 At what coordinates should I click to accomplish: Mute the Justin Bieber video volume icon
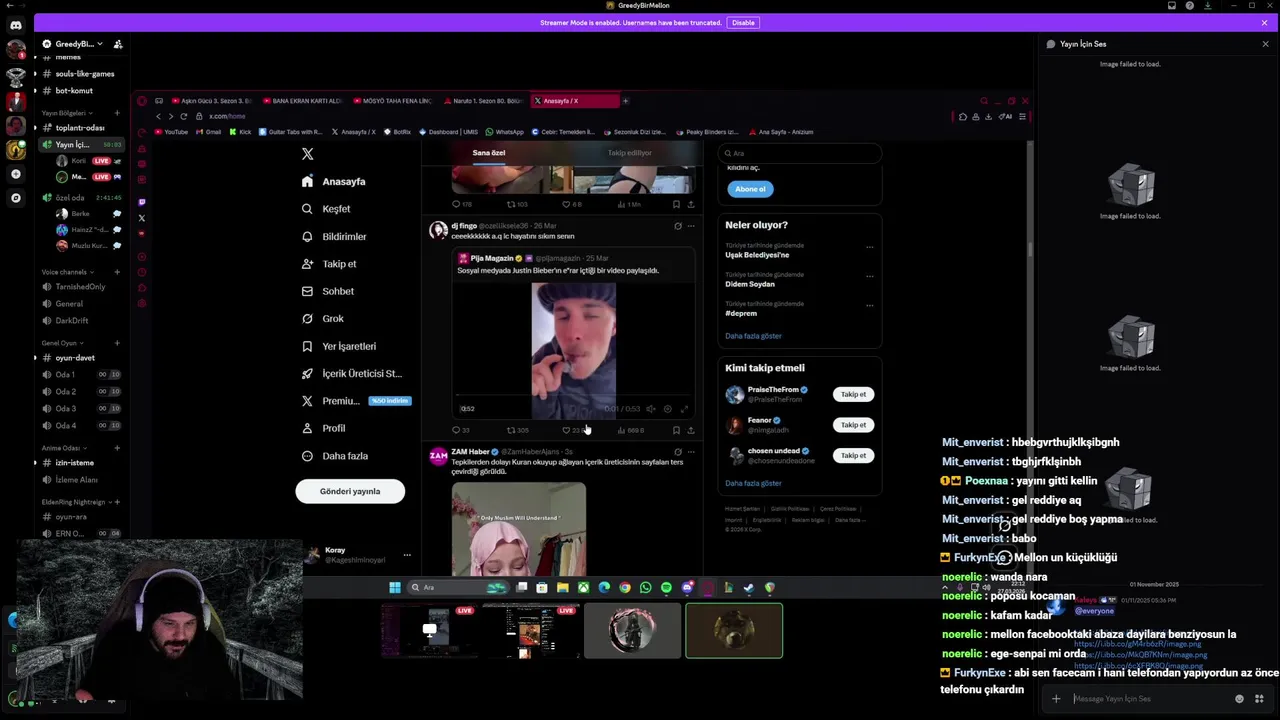(x=651, y=409)
